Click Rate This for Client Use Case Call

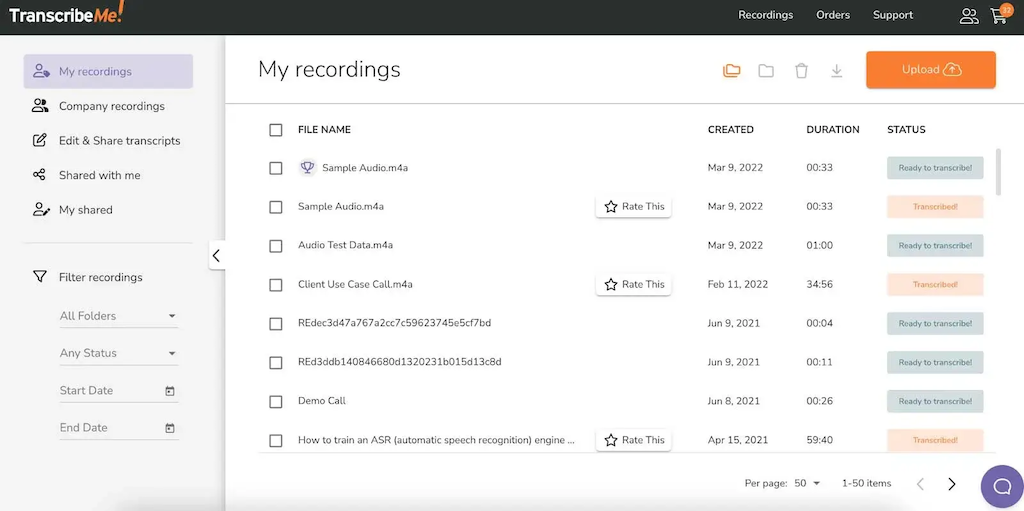point(634,285)
